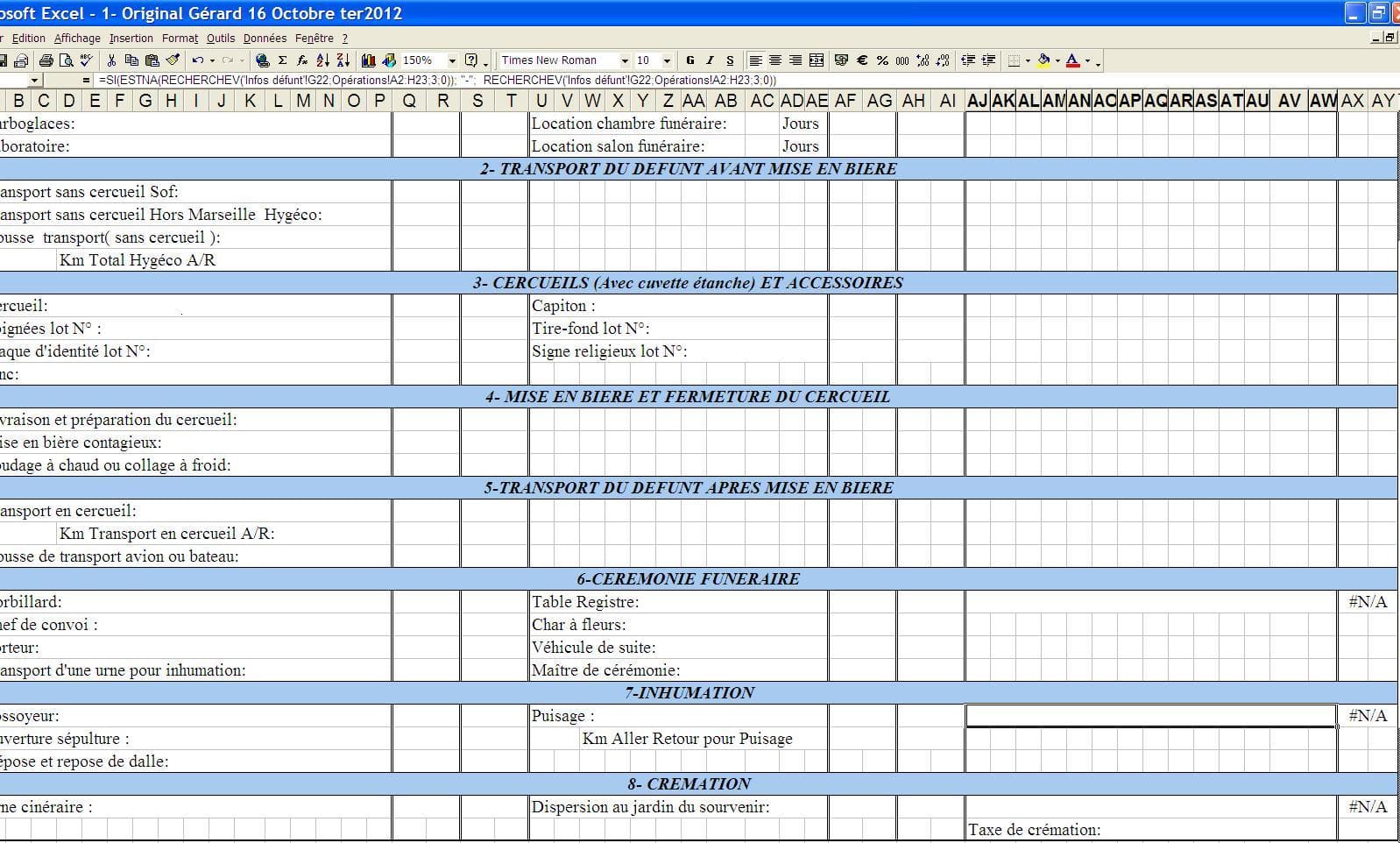Click the Cut scissors icon
The image size is (1400, 843).
(111, 60)
